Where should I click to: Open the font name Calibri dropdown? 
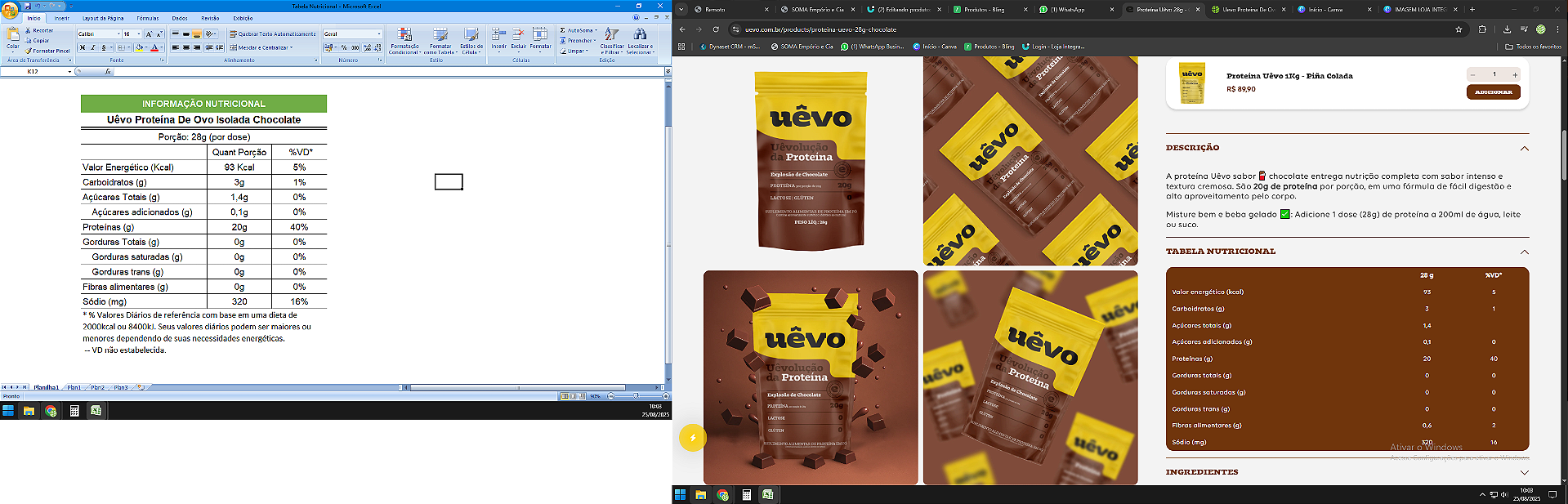(x=118, y=34)
